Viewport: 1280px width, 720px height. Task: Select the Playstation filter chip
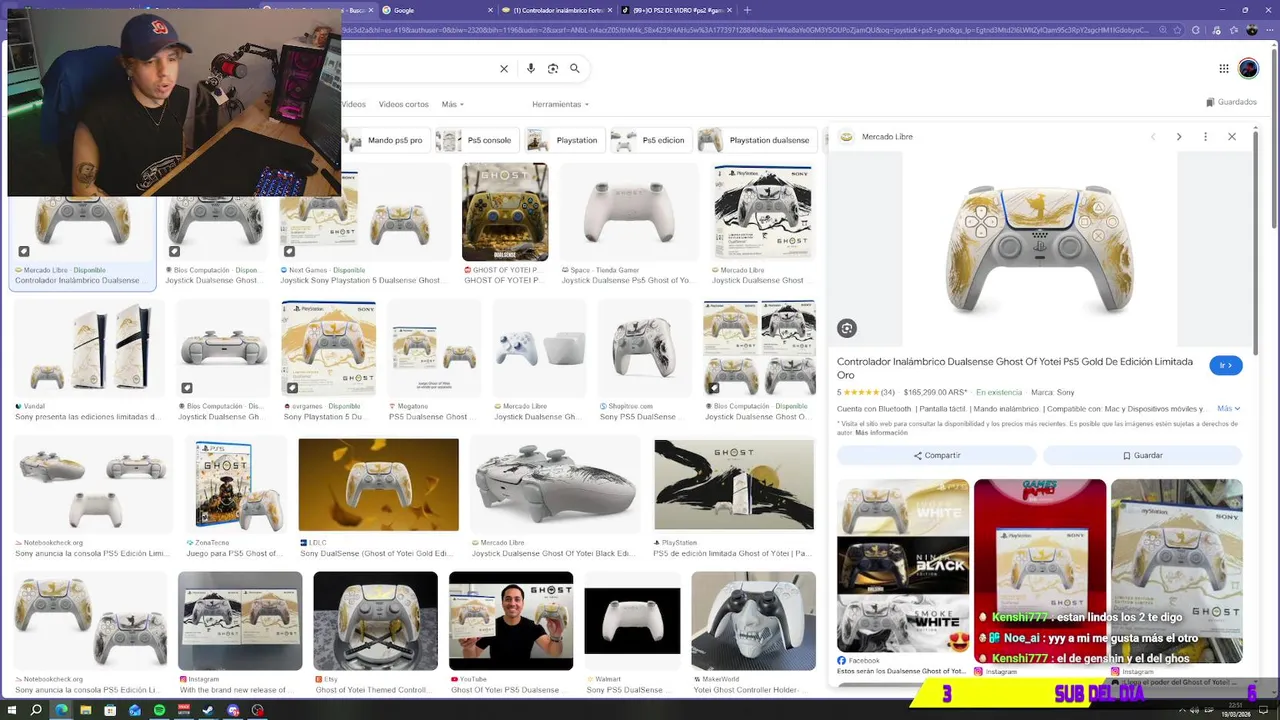pyautogui.click(x=565, y=140)
